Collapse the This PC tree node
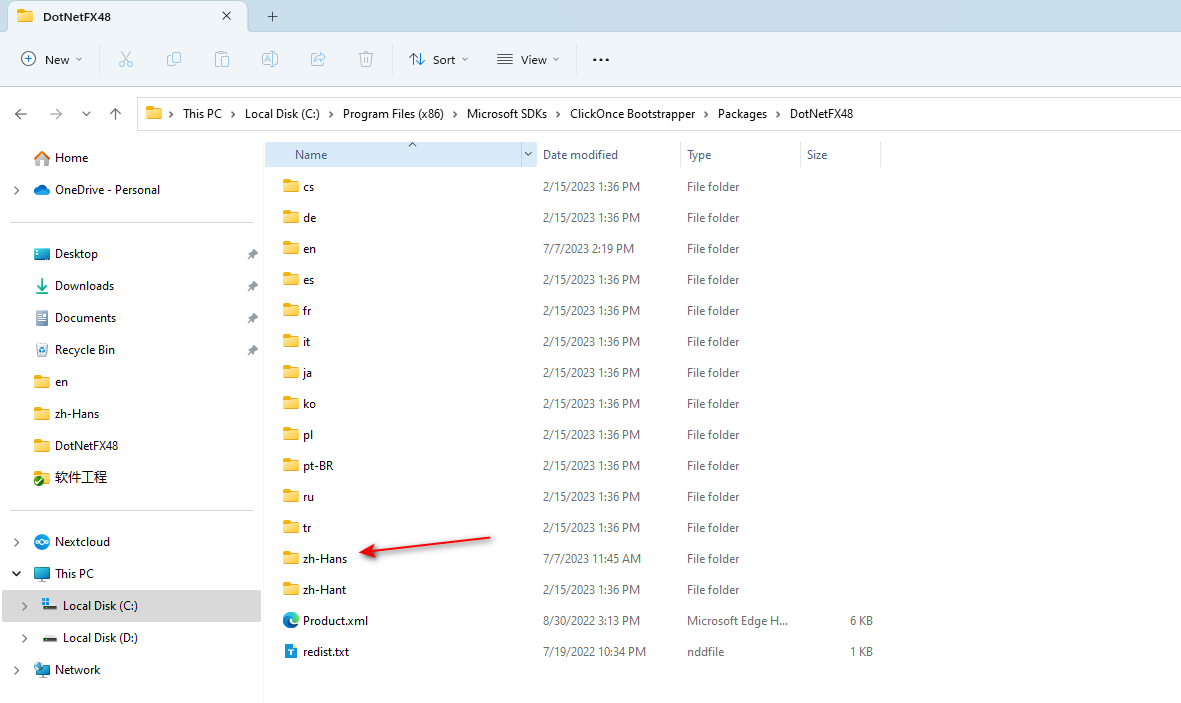 (x=17, y=573)
